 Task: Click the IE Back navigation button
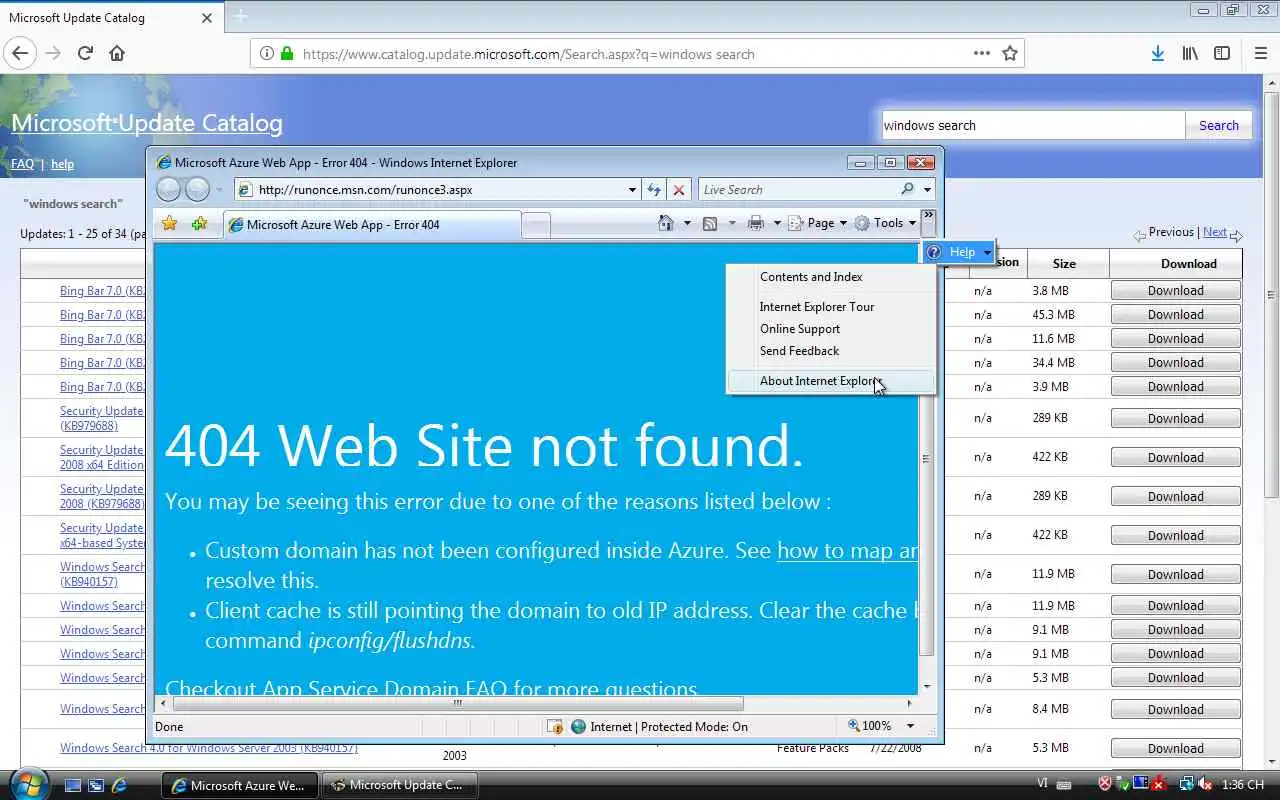pyautogui.click(x=169, y=189)
